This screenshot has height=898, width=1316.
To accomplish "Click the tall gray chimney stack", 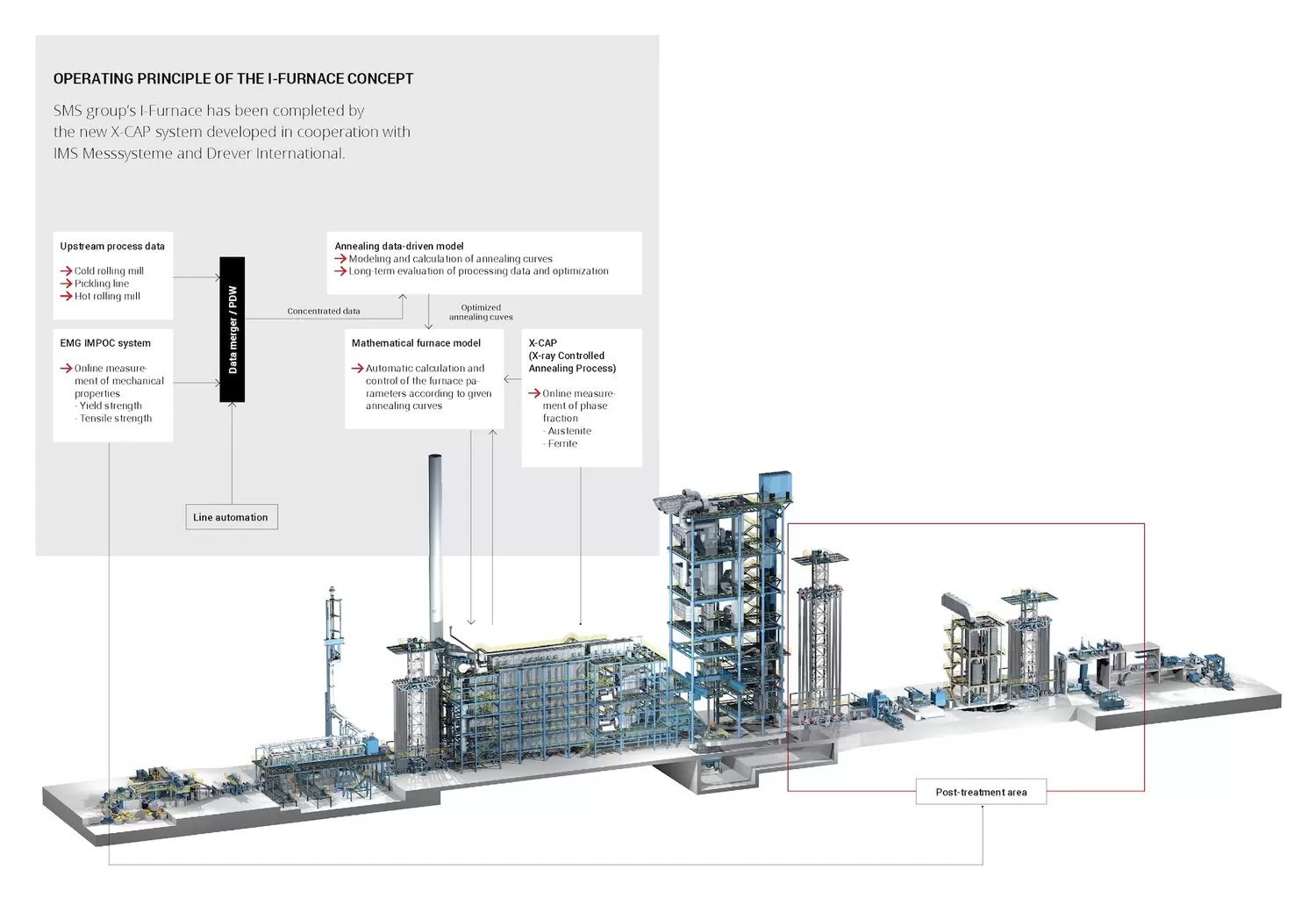I will point(435,553).
